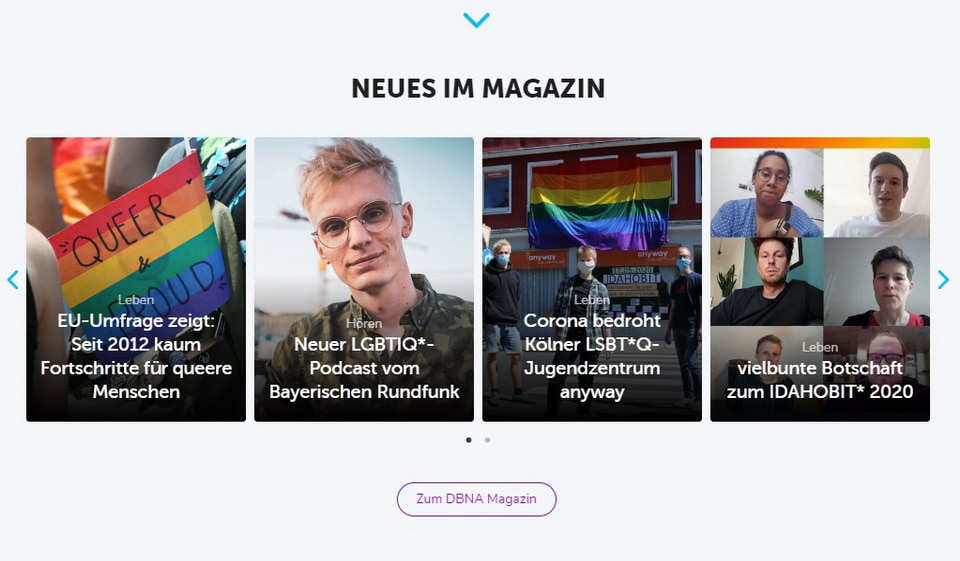Click Leben label on IDAHOBIT card

click(820, 347)
